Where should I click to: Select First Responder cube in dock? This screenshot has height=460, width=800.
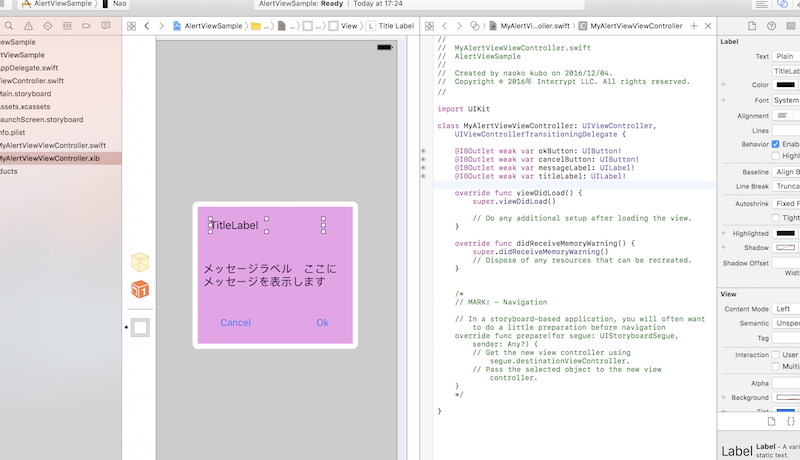(140, 289)
